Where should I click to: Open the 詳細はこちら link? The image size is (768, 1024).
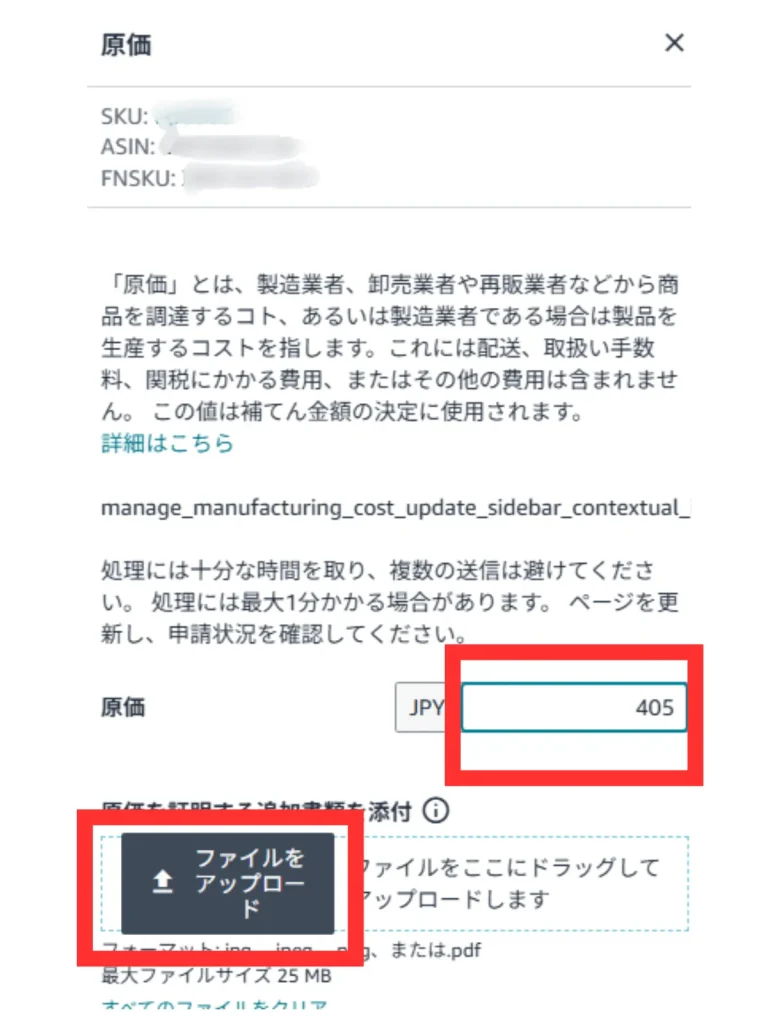click(x=167, y=443)
